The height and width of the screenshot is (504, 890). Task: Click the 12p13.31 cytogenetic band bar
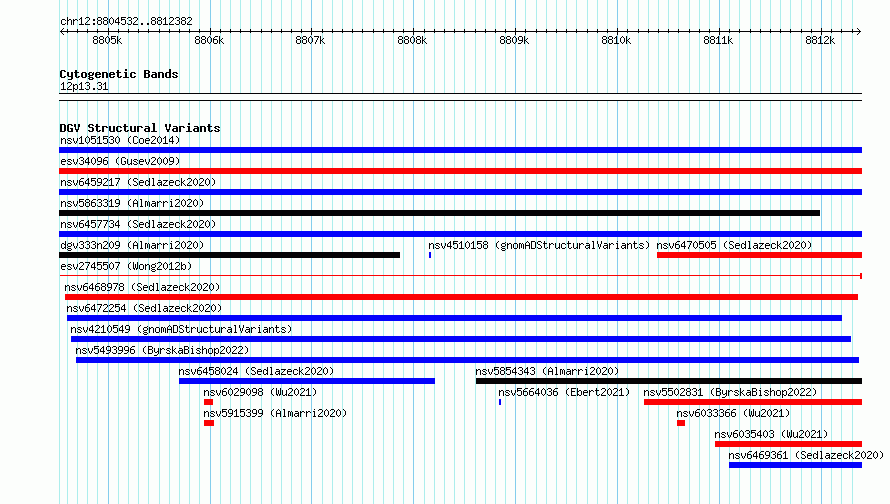click(460, 97)
